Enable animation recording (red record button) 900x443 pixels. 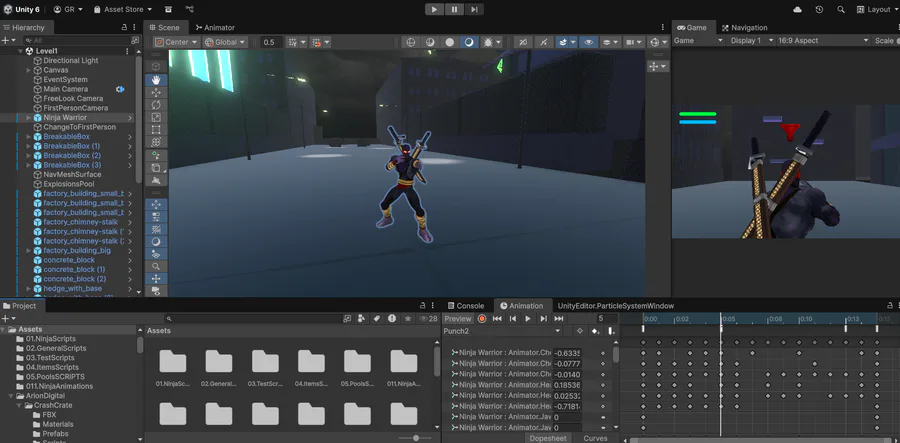point(482,318)
